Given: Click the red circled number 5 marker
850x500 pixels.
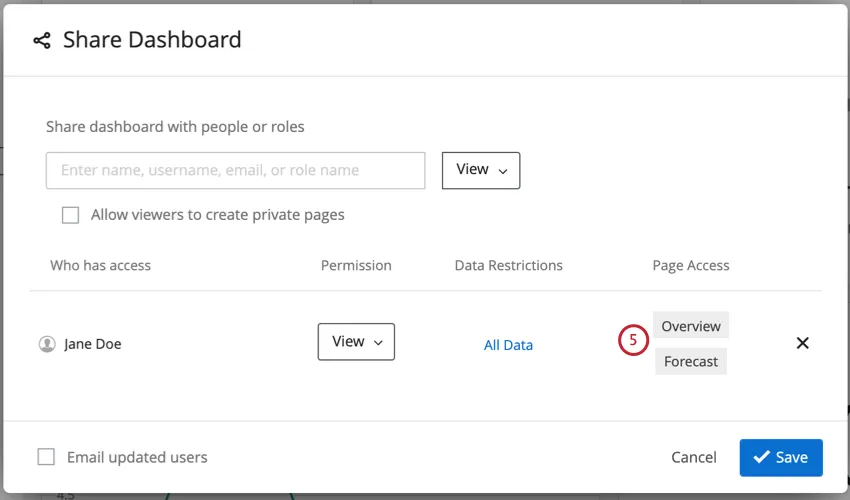Looking at the screenshot, I should (x=633, y=341).
